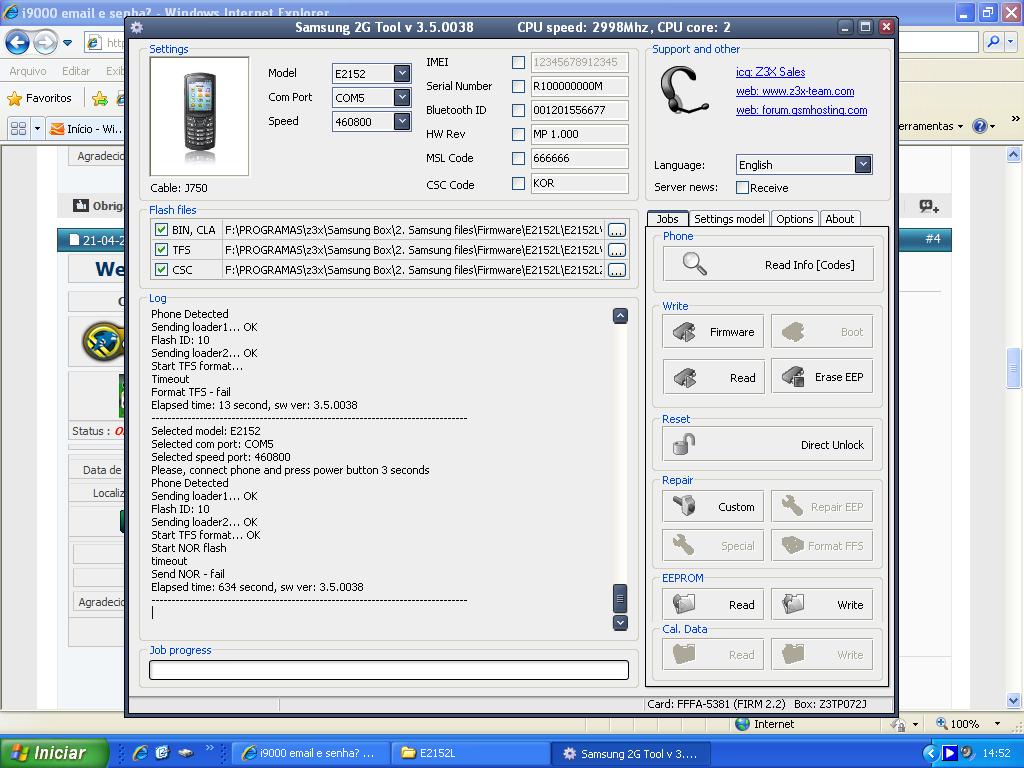Click the HW Rev field showing MP 1.000
Image resolution: width=1024 pixels, height=768 pixels.
579,135
